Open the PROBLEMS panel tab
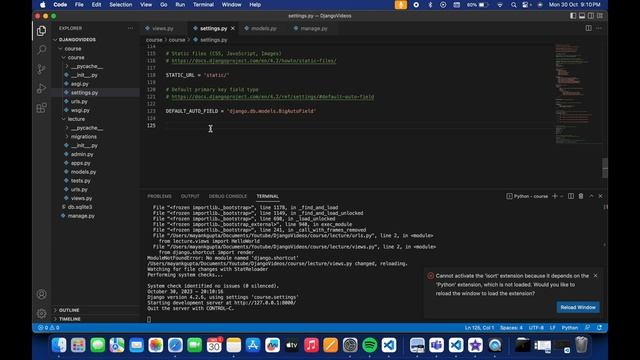The width and height of the screenshot is (640, 360). click(x=159, y=196)
